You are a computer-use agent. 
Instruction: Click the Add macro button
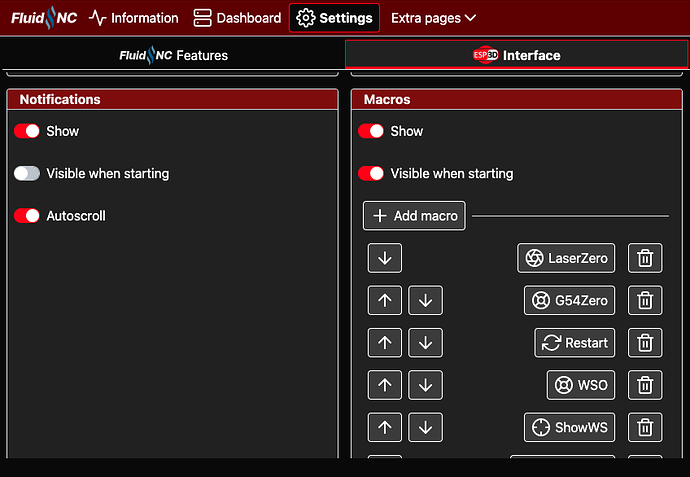coord(414,216)
